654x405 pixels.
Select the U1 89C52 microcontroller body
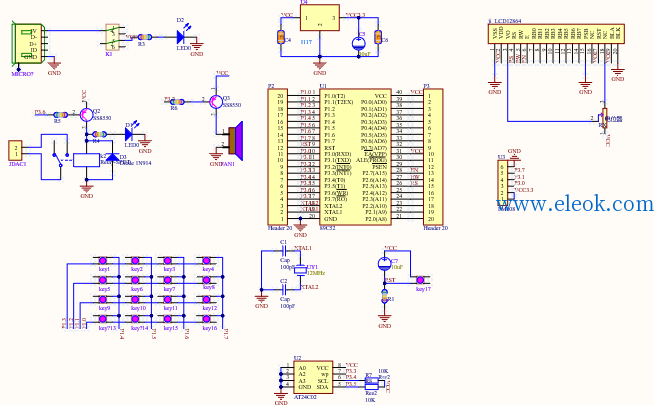coord(355,157)
